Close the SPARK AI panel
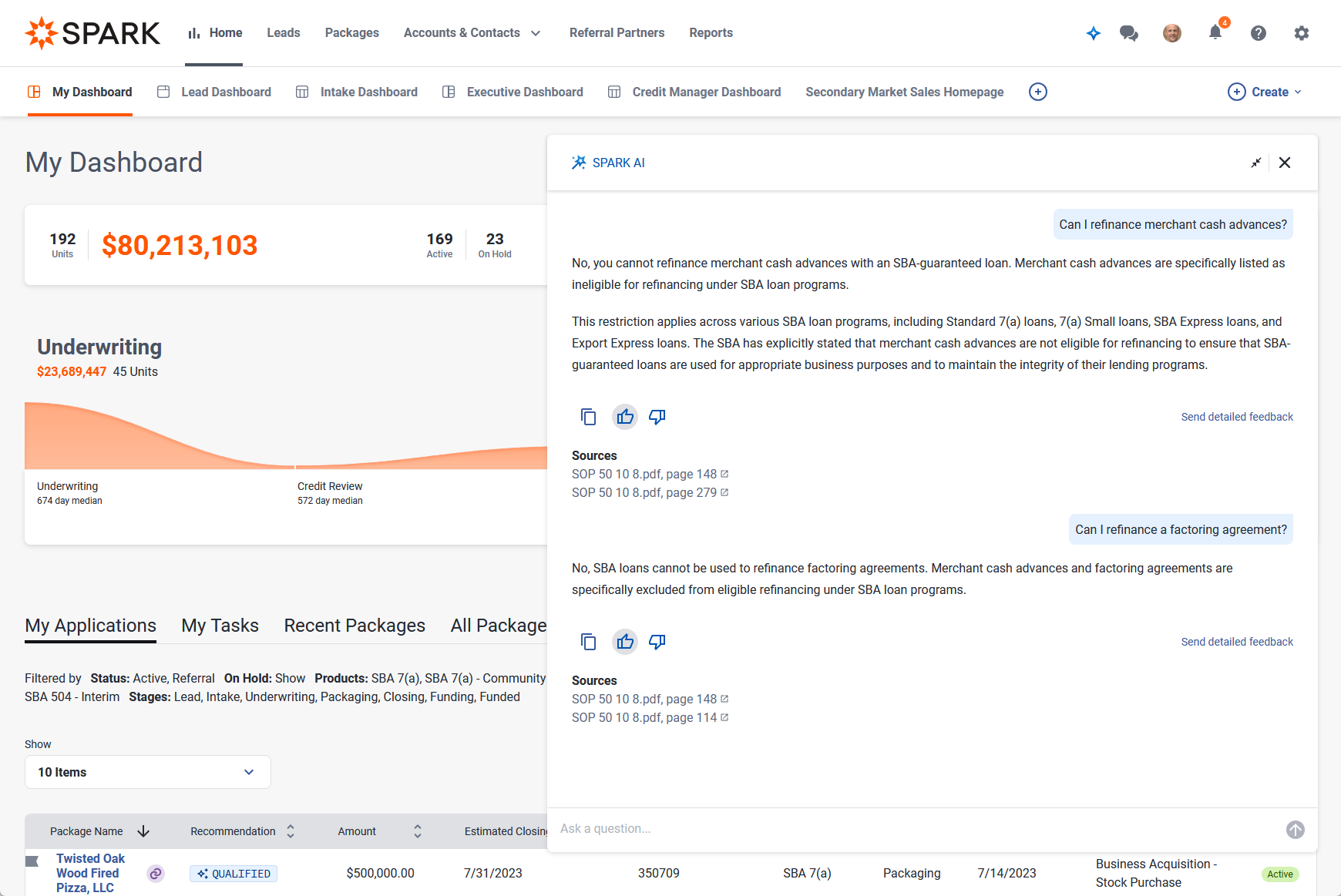The height and width of the screenshot is (896, 1341). pyautogui.click(x=1285, y=163)
